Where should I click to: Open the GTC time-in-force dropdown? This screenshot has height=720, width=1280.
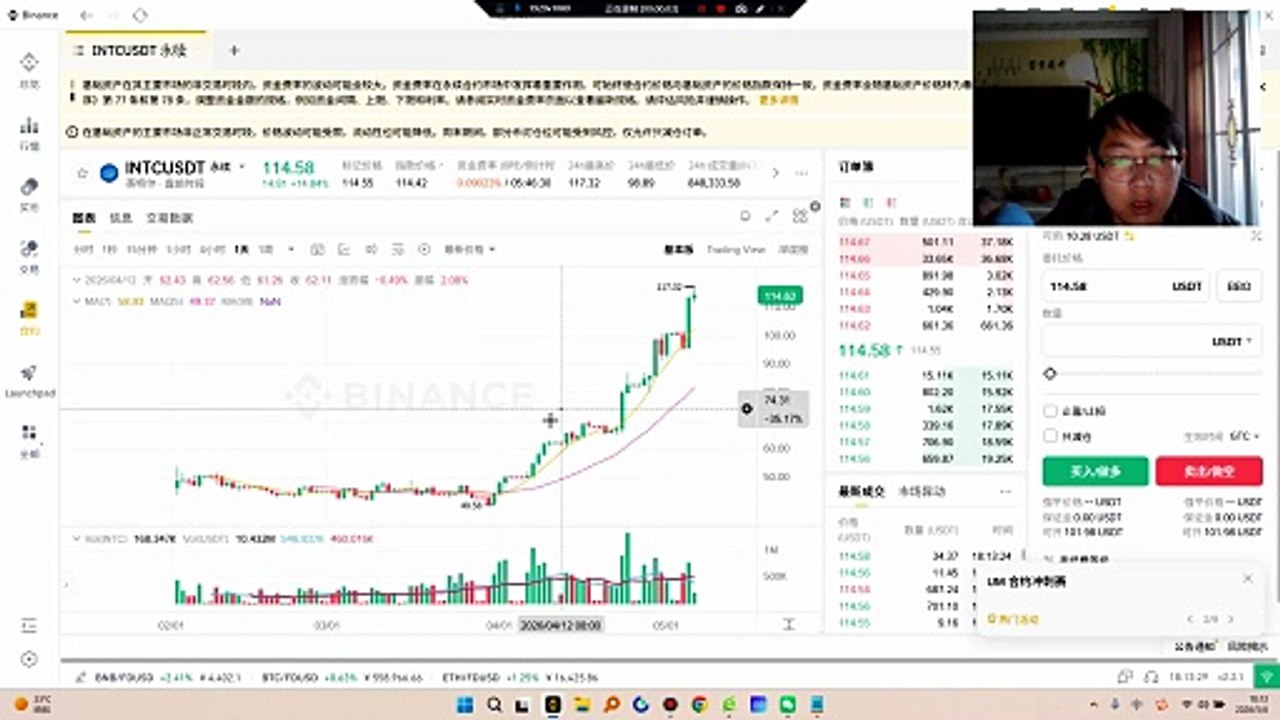[1244, 436]
